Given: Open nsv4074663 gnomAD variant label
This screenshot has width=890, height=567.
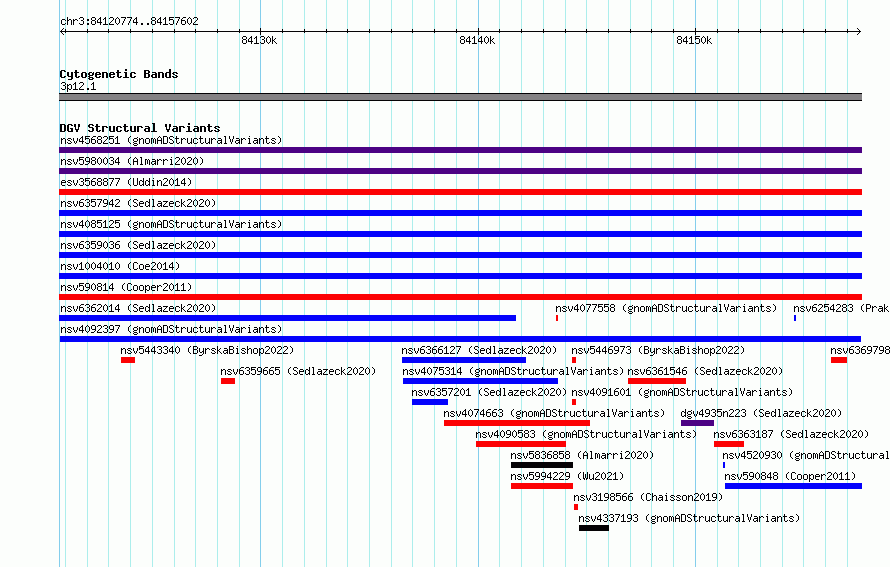Looking at the screenshot, I should (554, 413).
